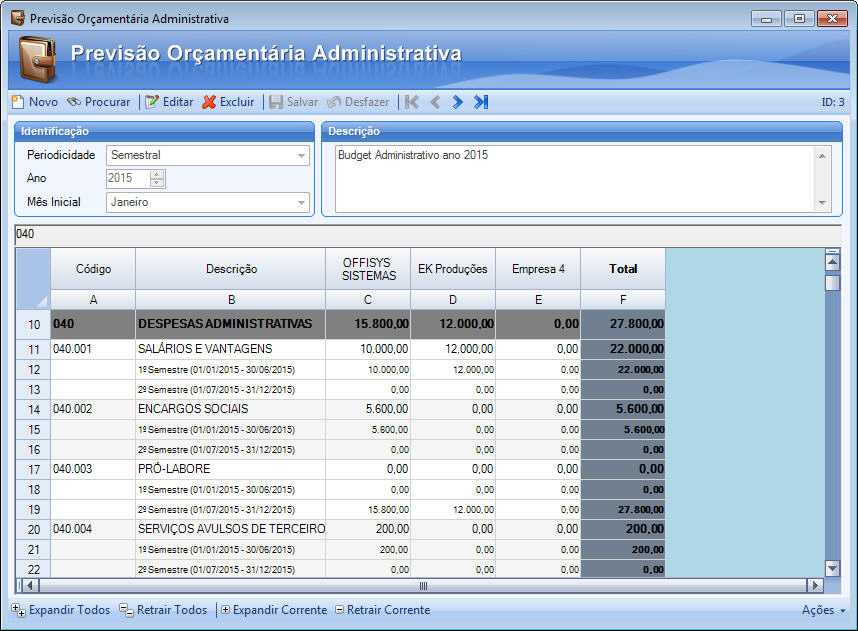The width and height of the screenshot is (858, 631).
Task: Click the grid select-all corner cell
Action: point(33,279)
